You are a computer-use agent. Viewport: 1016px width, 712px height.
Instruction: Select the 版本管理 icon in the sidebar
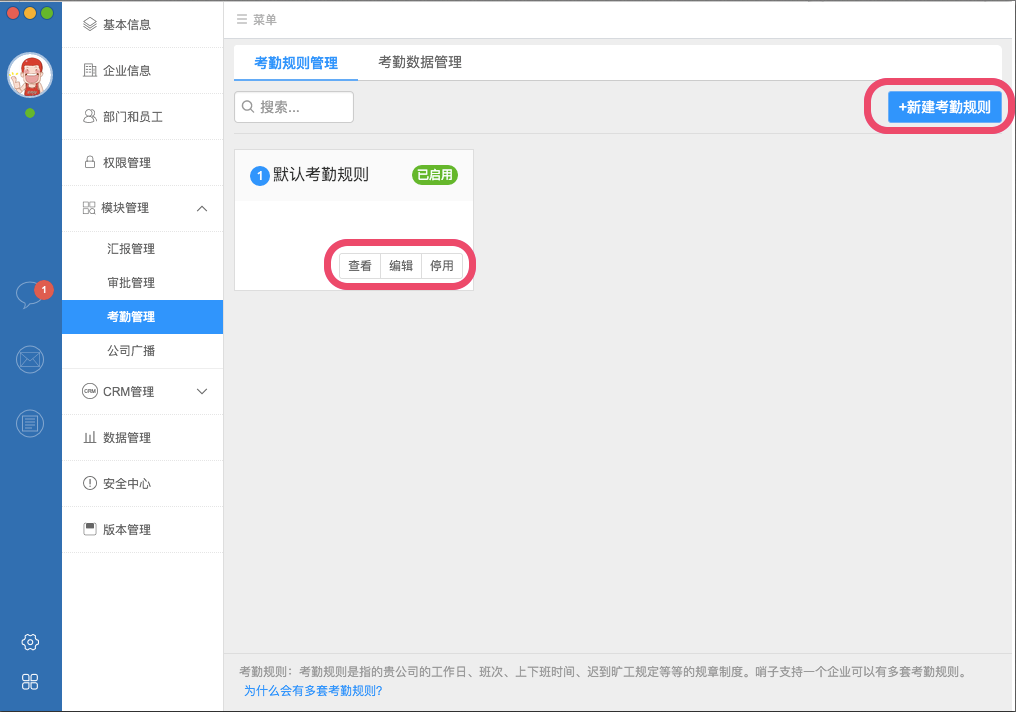(x=91, y=529)
